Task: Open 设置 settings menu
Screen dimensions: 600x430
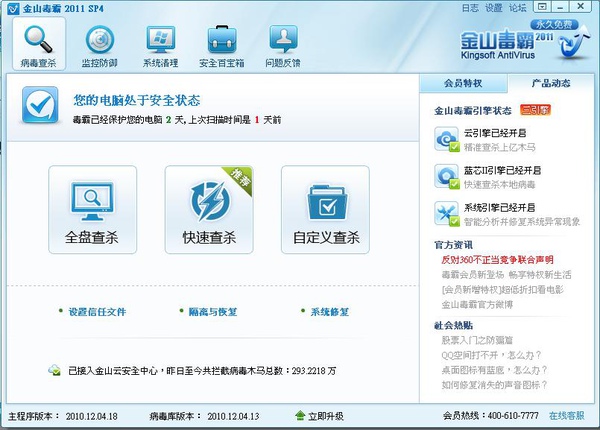Action: point(494,8)
